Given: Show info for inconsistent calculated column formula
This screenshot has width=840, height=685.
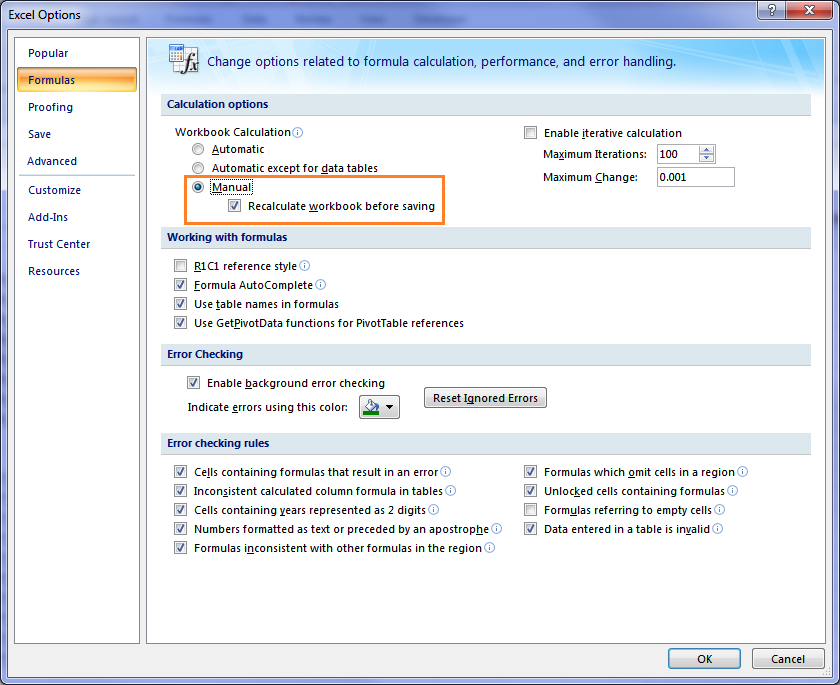Looking at the screenshot, I should (450, 491).
